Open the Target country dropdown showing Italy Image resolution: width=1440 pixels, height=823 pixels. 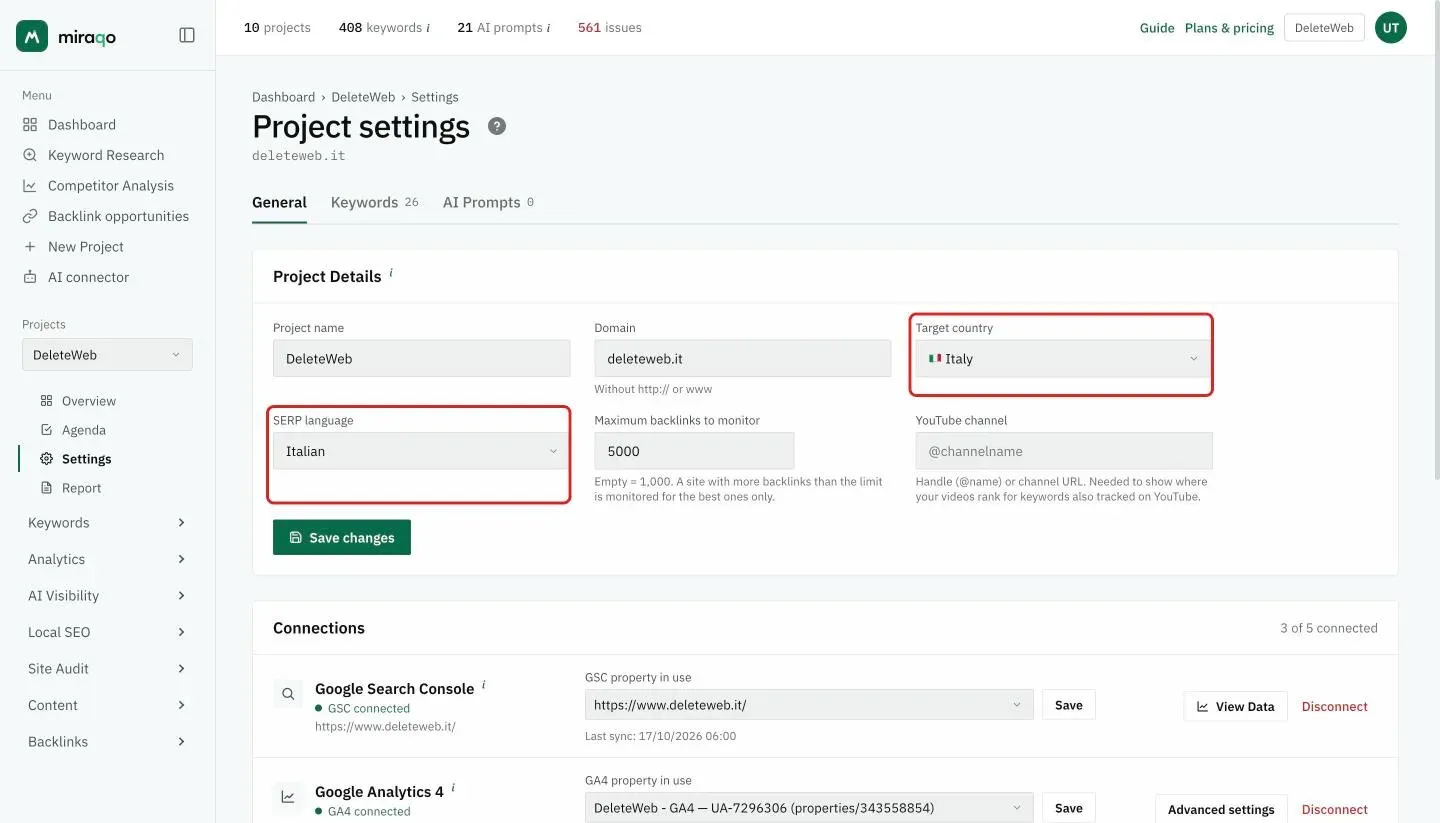pos(1064,359)
